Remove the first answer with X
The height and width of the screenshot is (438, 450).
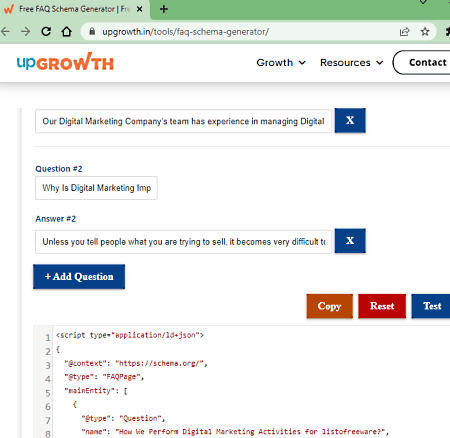click(x=350, y=120)
